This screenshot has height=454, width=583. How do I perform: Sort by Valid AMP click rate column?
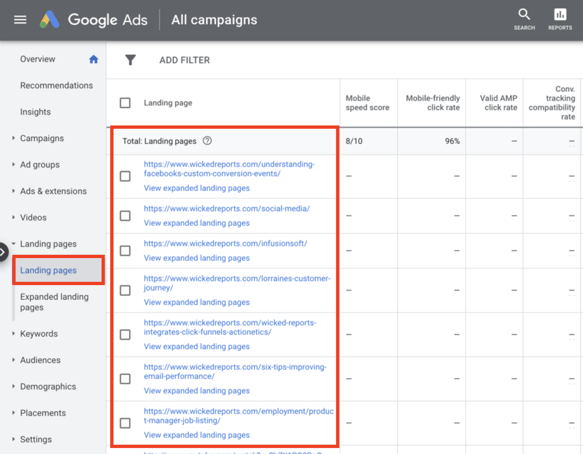[498, 103]
